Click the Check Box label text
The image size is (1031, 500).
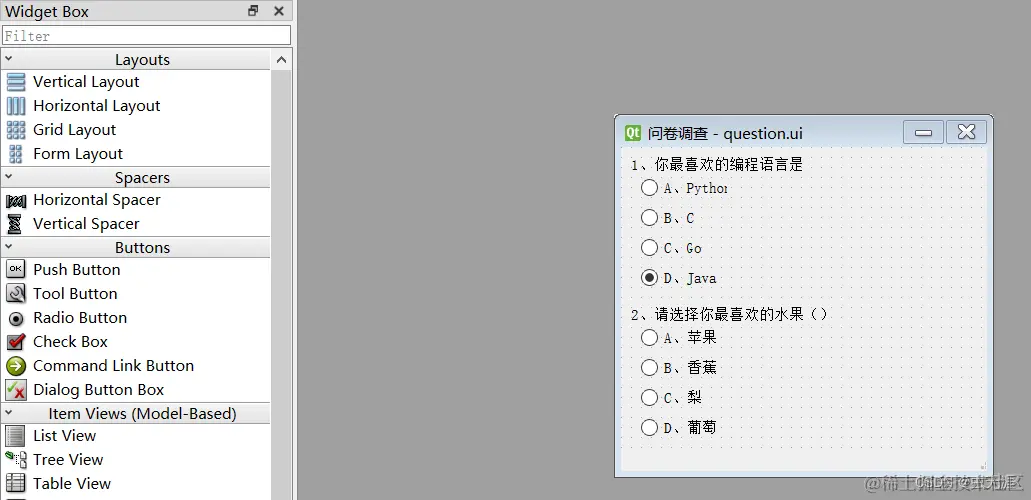click(70, 342)
